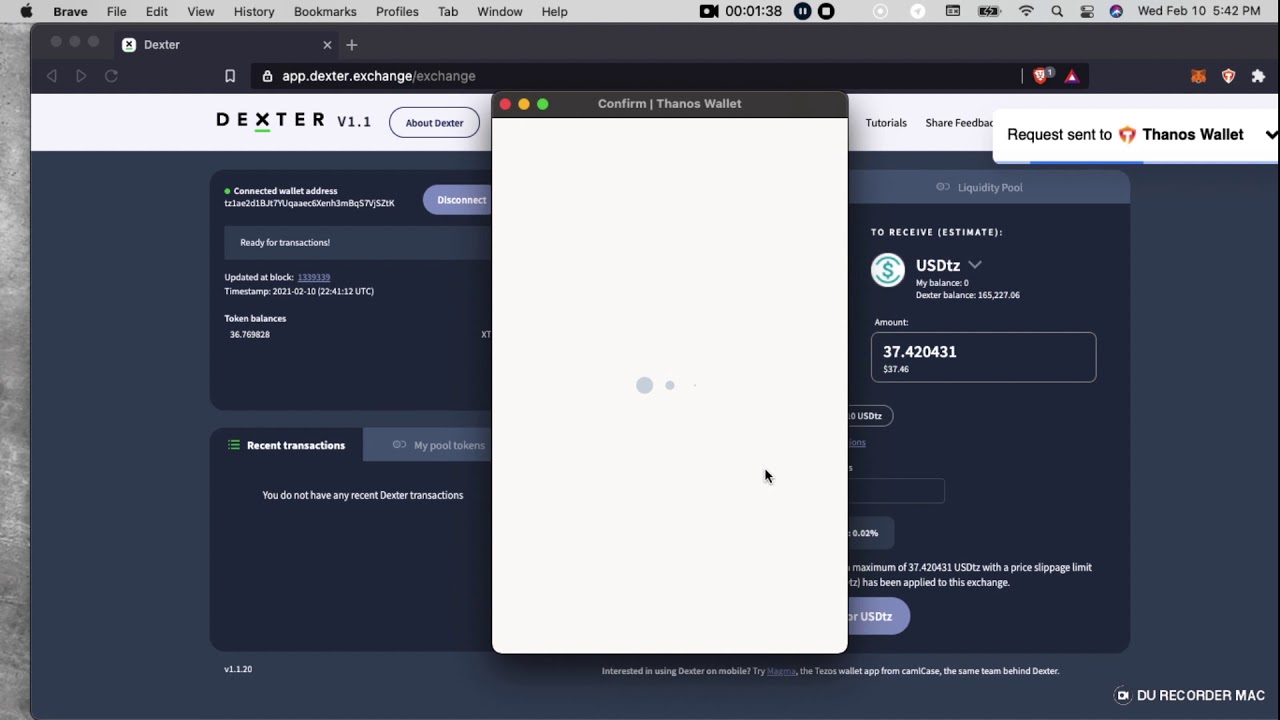
Task: Open the Thanos Wallet extension icon
Action: tap(1228, 76)
